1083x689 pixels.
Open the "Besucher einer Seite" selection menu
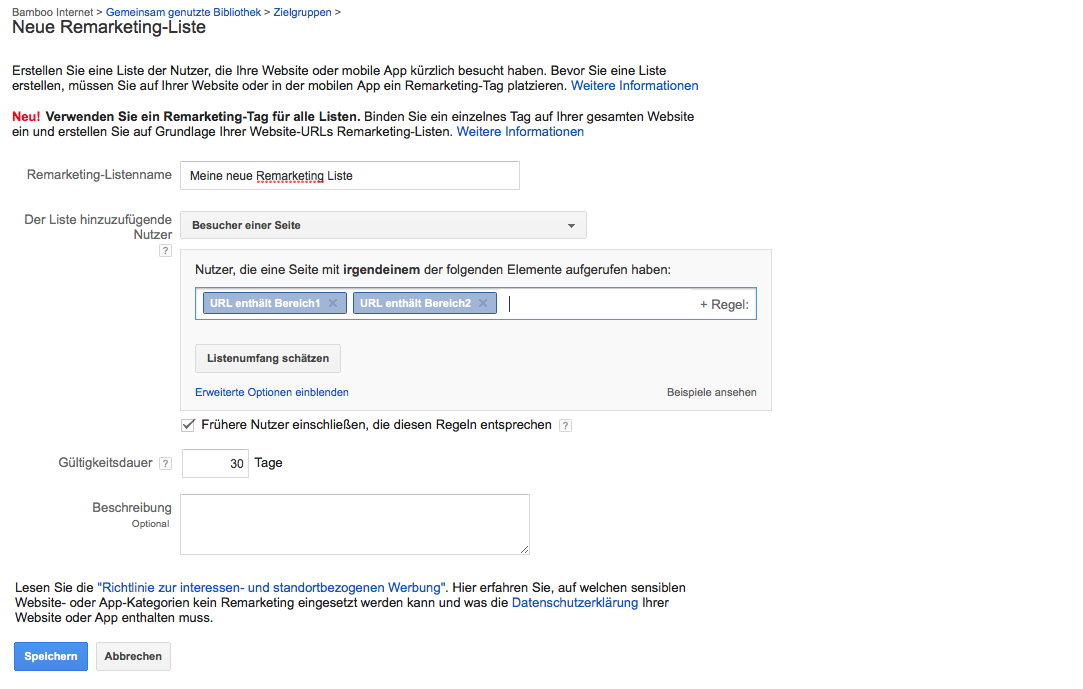point(383,224)
